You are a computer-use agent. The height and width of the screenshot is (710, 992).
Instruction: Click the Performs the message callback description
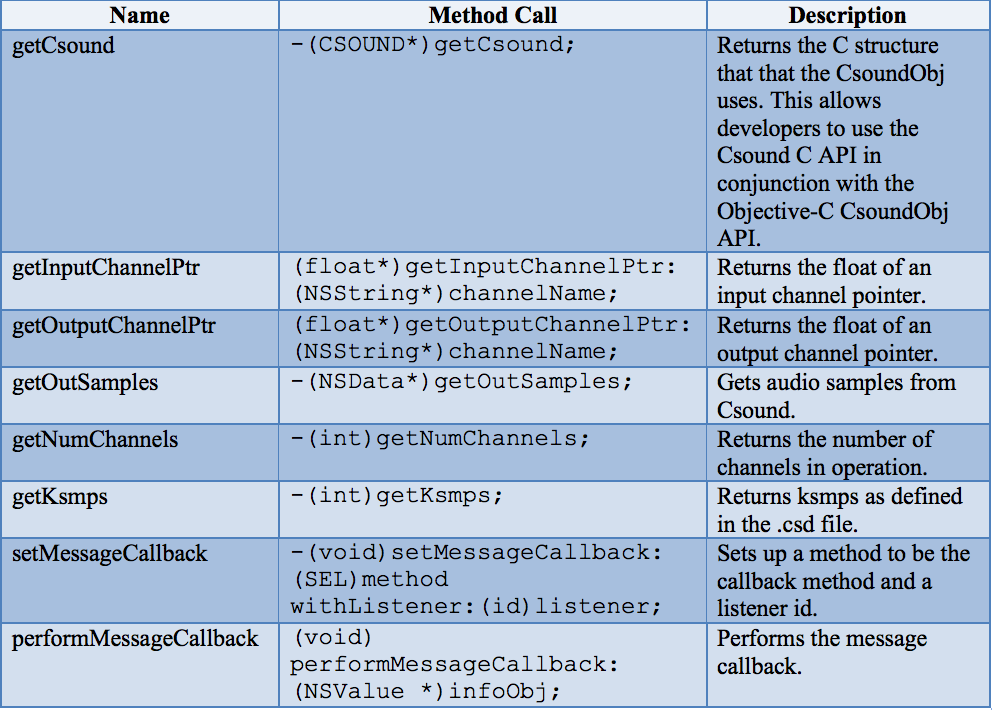(821, 652)
